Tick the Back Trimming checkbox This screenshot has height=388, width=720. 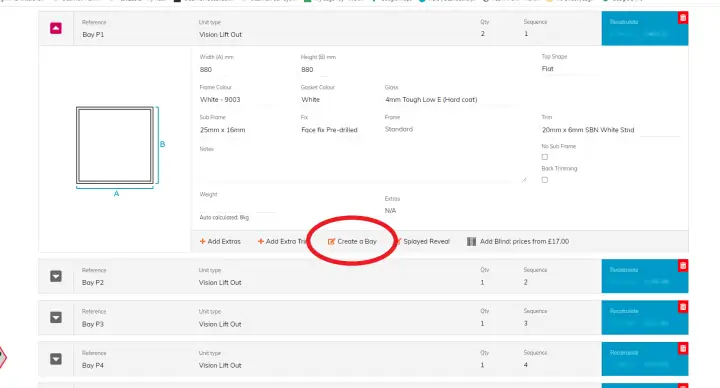545,180
